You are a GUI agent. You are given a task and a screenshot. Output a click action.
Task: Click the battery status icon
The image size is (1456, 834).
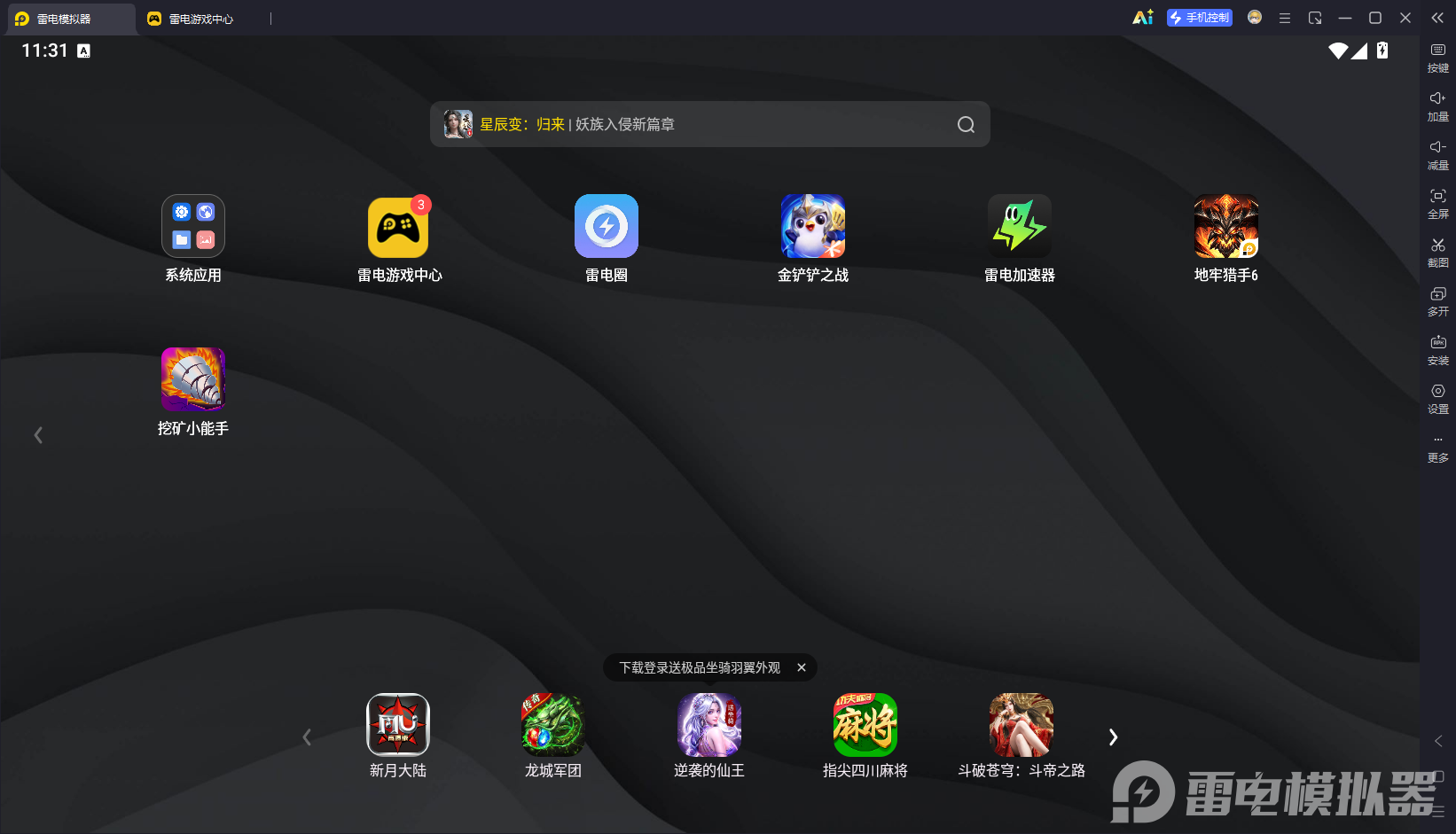(x=1382, y=51)
